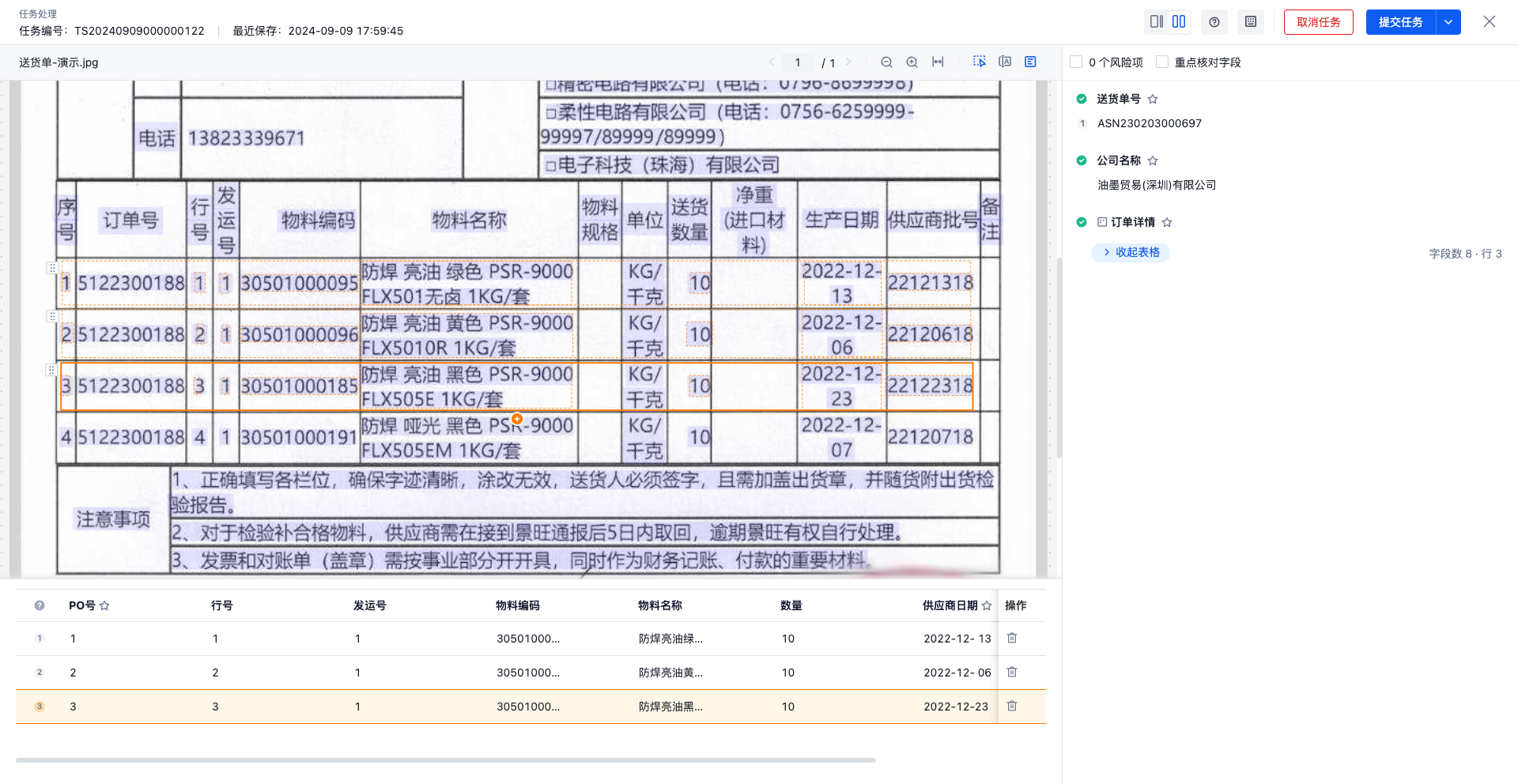This screenshot has width=1518, height=784.
Task: Toggle the text-lines view icon
Action: (1030, 62)
